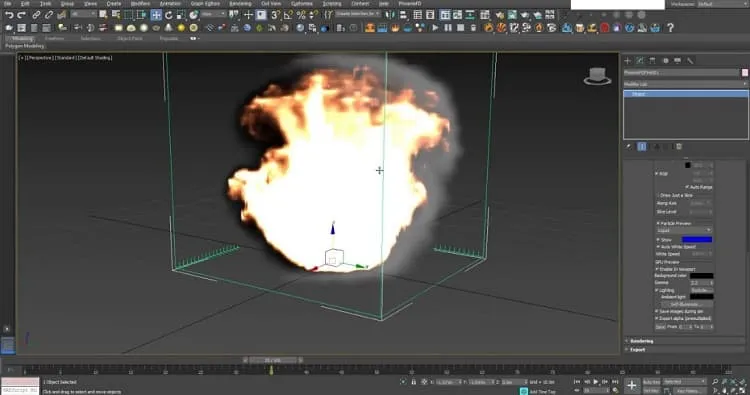The height and width of the screenshot is (395, 750).
Task: Click the remove modifier trash icon
Action: click(679, 147)
